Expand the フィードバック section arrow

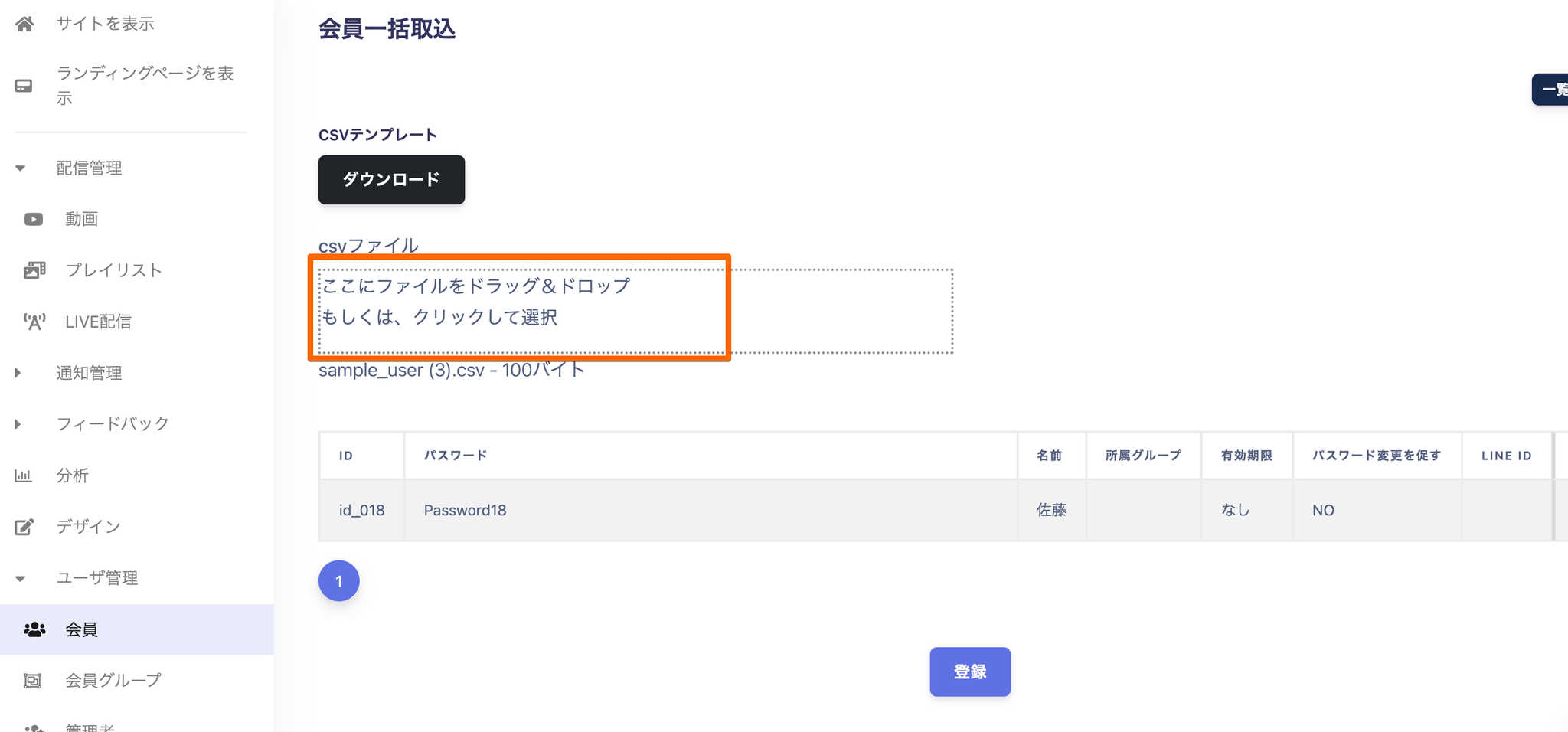coord(18,424)
